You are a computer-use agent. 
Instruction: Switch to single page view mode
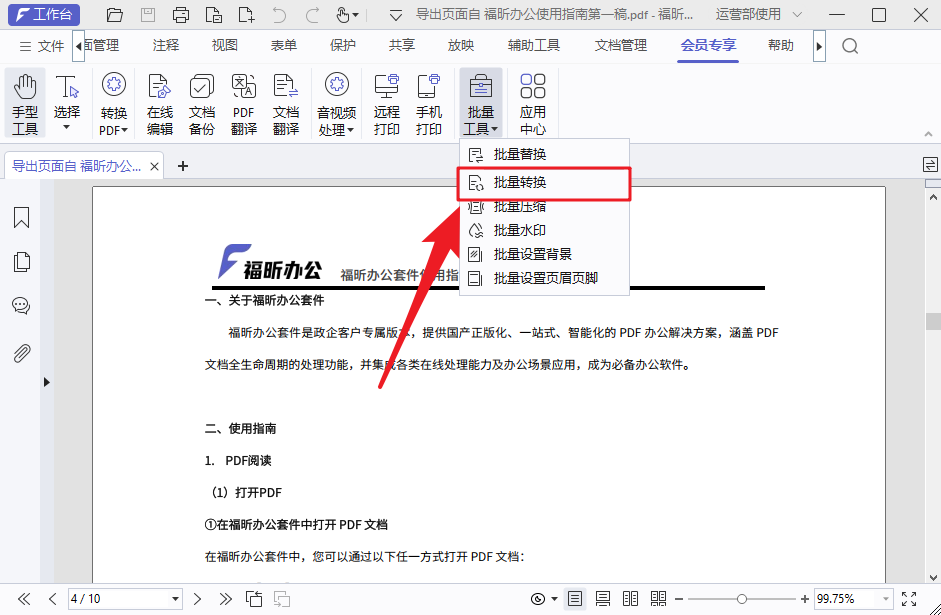click(x=575, y=597)
